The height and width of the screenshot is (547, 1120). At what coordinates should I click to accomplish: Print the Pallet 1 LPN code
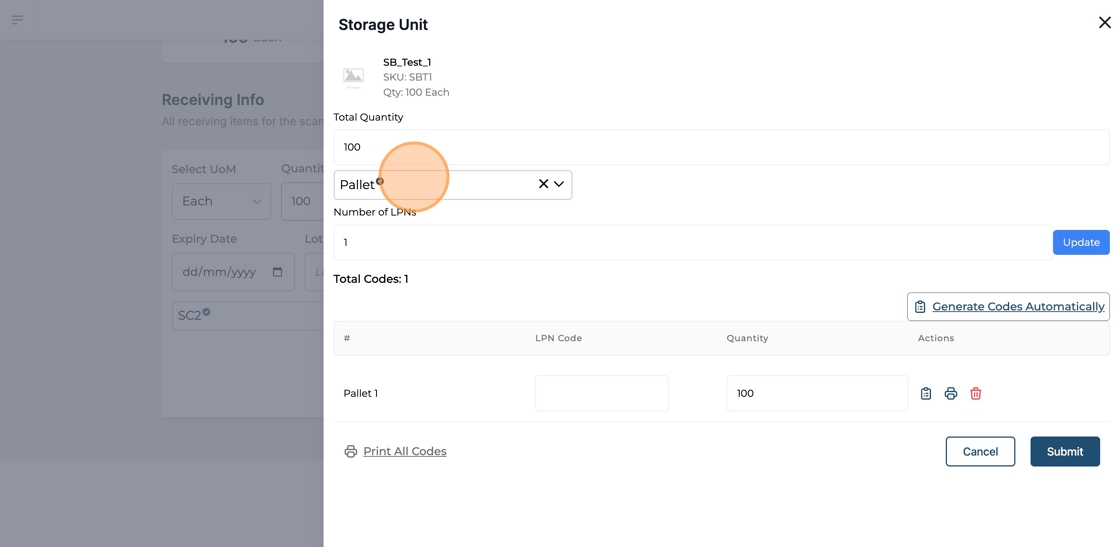tap(951, 394)
